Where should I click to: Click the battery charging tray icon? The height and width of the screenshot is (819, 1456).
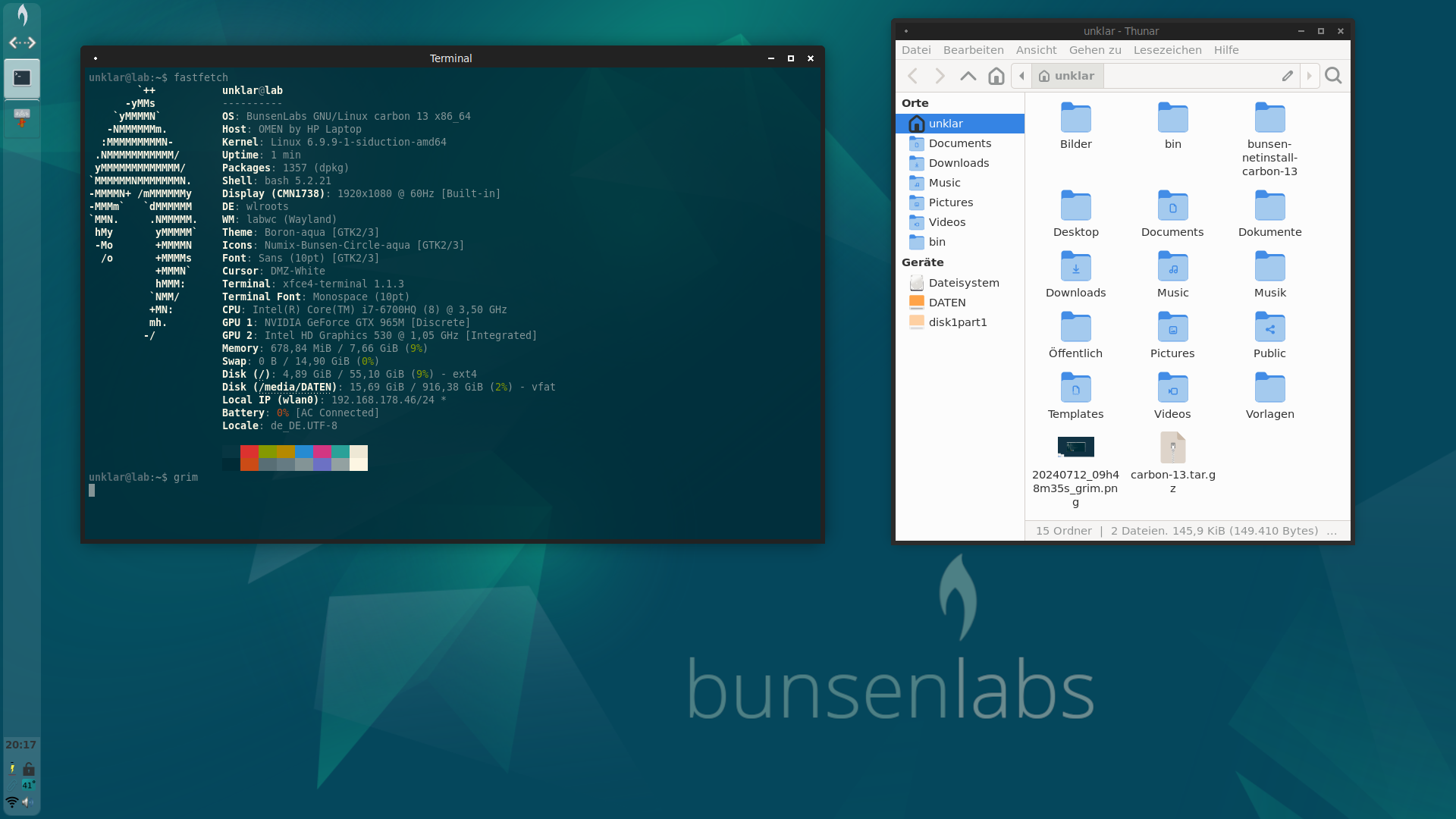pos(12,769)
